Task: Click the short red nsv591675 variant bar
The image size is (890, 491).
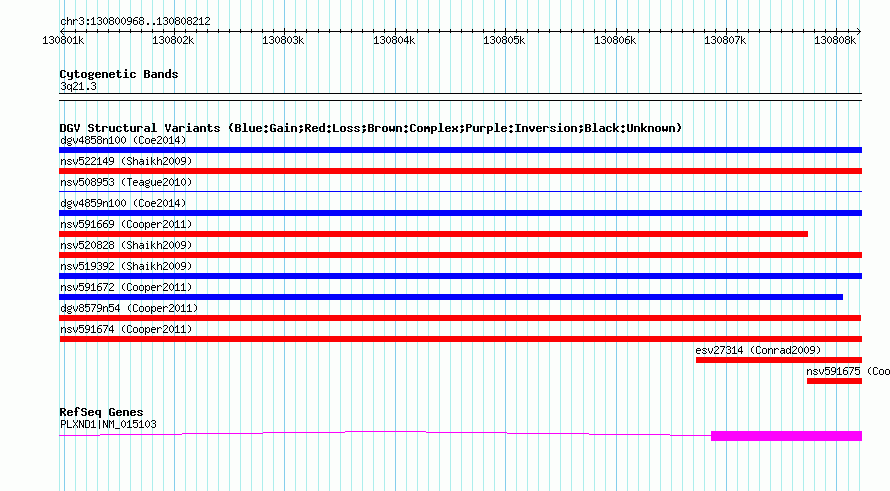Action: tap(834, 381)
